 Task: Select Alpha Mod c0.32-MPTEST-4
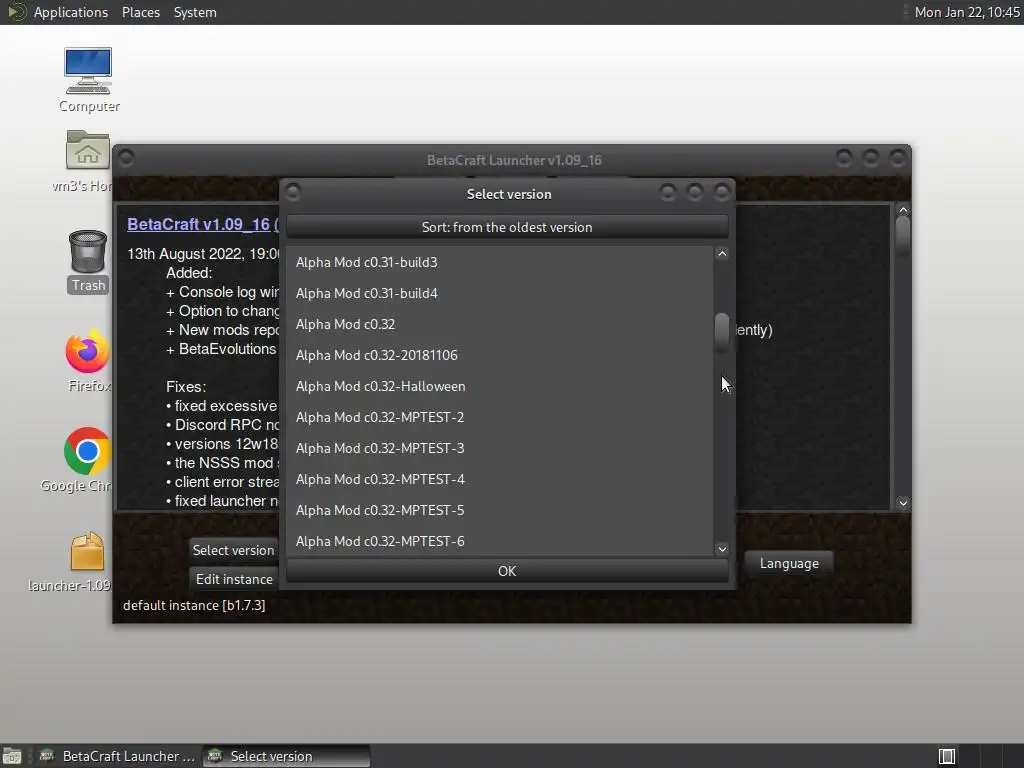pos(500,479)
